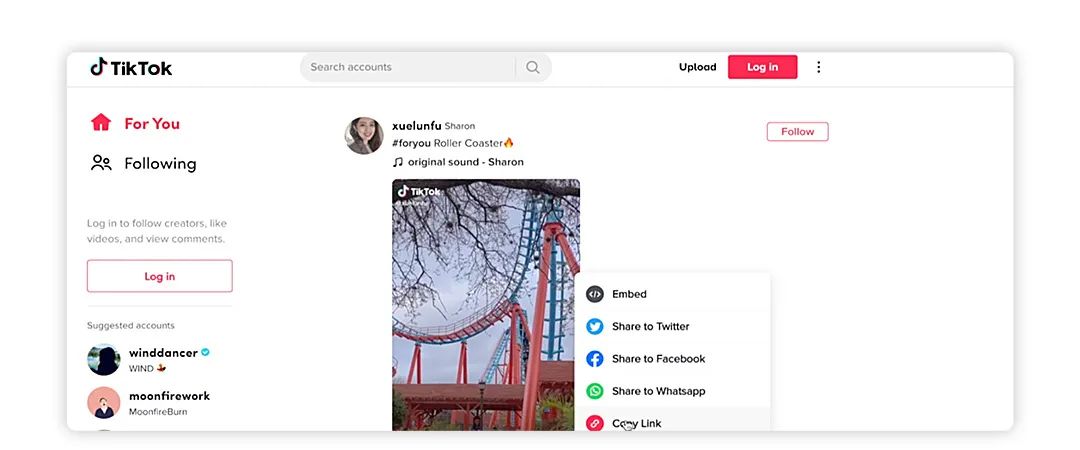Open moonfirework's avatar in suggested accounts
The image size is (1080, 450).
point(104,402)
